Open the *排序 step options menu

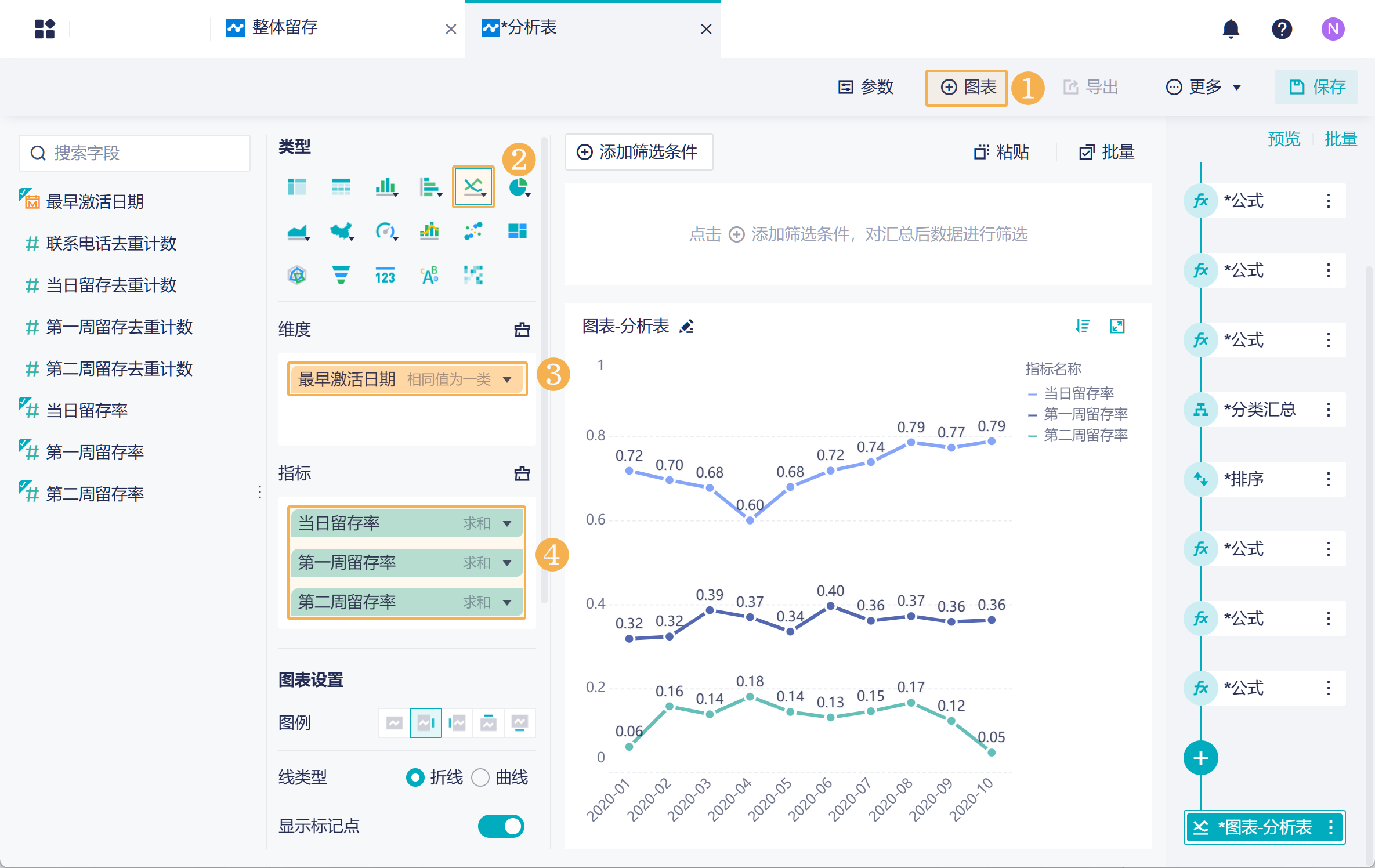[x=1329, y=479]
